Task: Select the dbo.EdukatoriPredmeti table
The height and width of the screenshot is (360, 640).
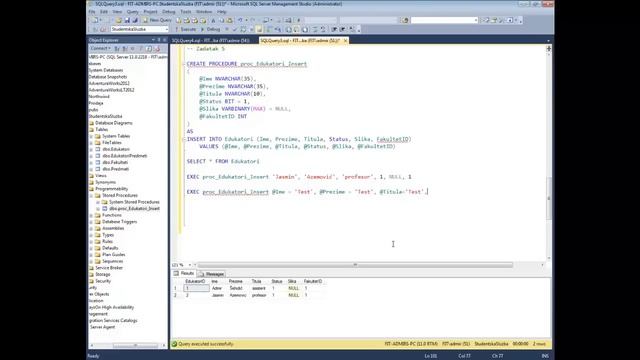Action: point(124,156)
